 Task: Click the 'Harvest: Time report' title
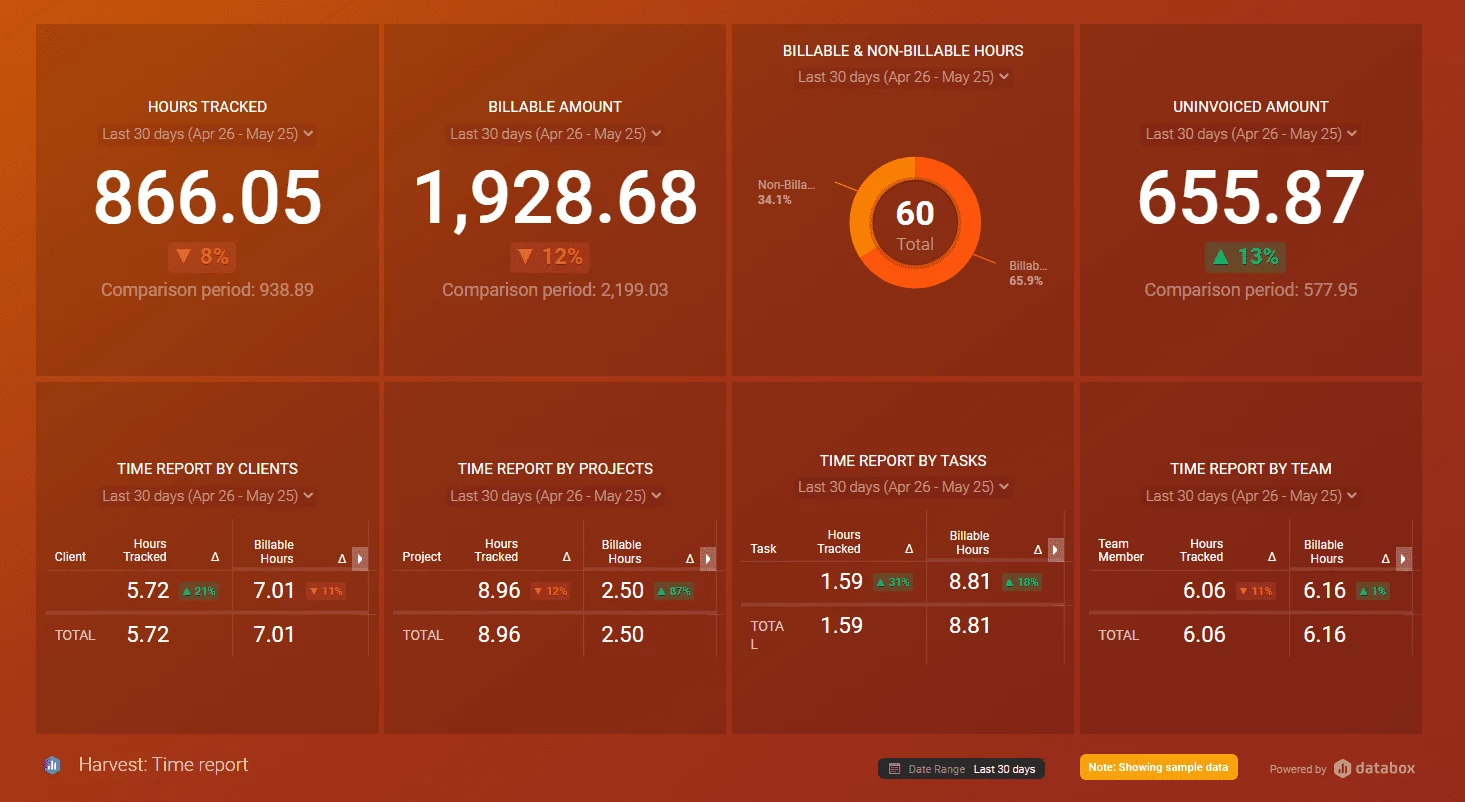click(x=164, y=765)
